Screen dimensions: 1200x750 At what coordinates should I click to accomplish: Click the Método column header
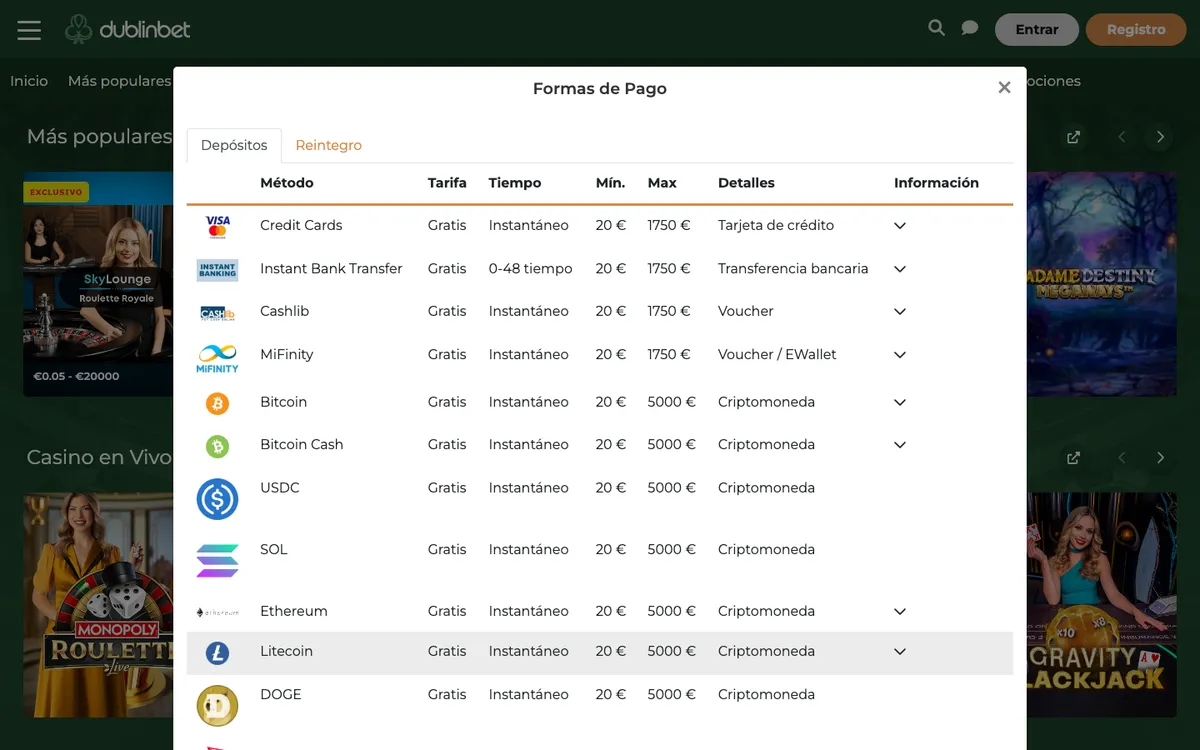coord(287,183)
